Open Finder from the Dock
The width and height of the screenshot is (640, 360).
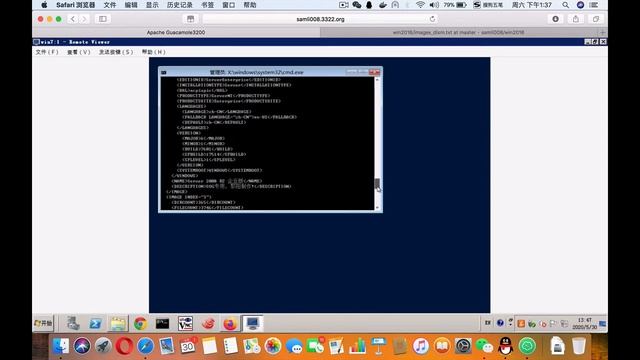point(61,346)
